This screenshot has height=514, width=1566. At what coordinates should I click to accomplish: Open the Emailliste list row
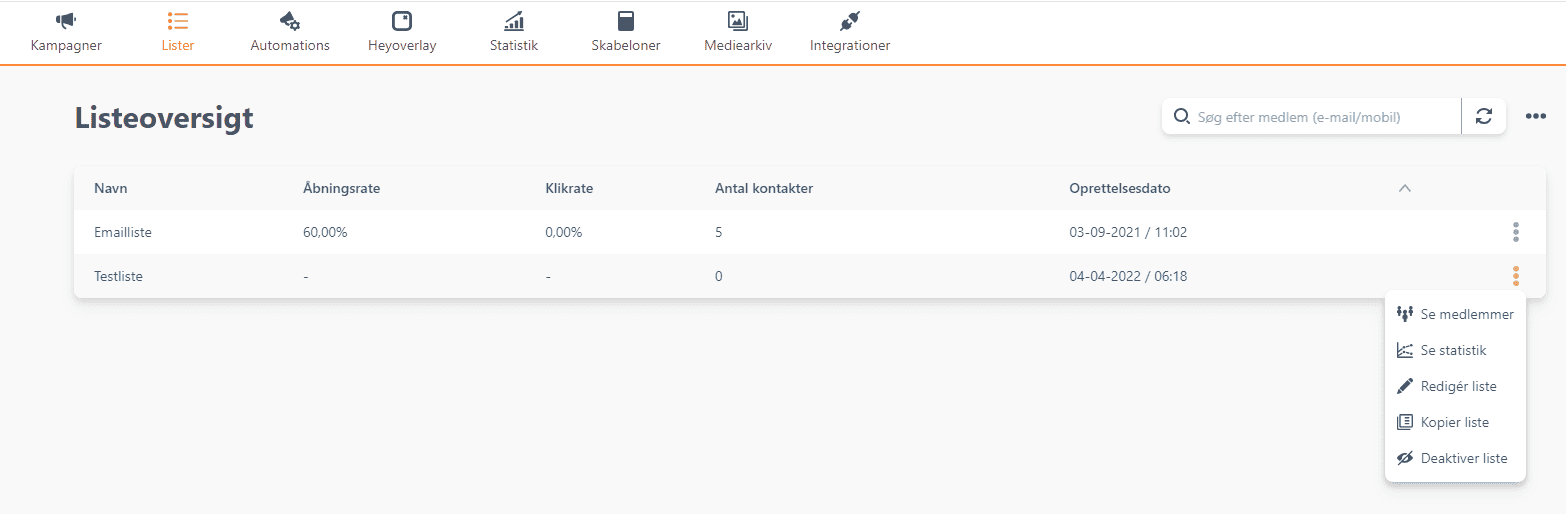[x=123, y=233]
